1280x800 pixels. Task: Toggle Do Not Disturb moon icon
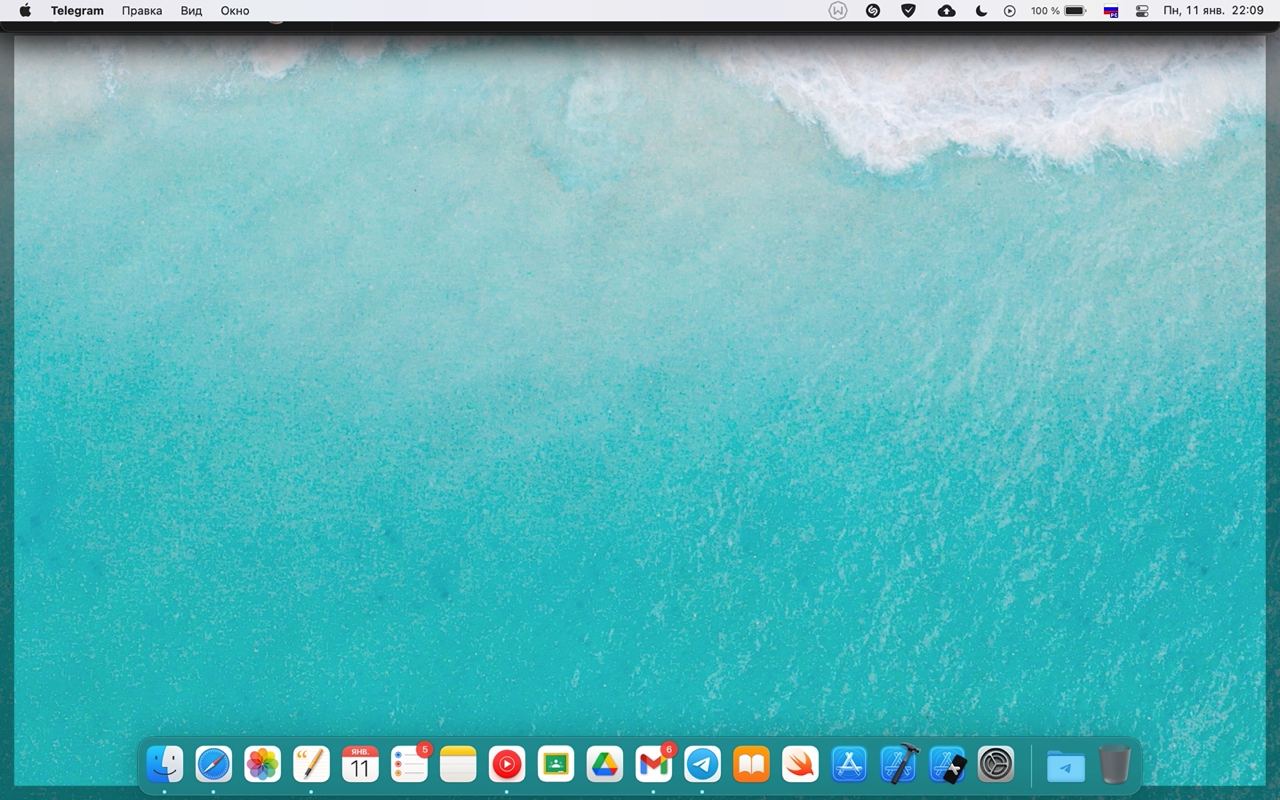coord(981,11)
